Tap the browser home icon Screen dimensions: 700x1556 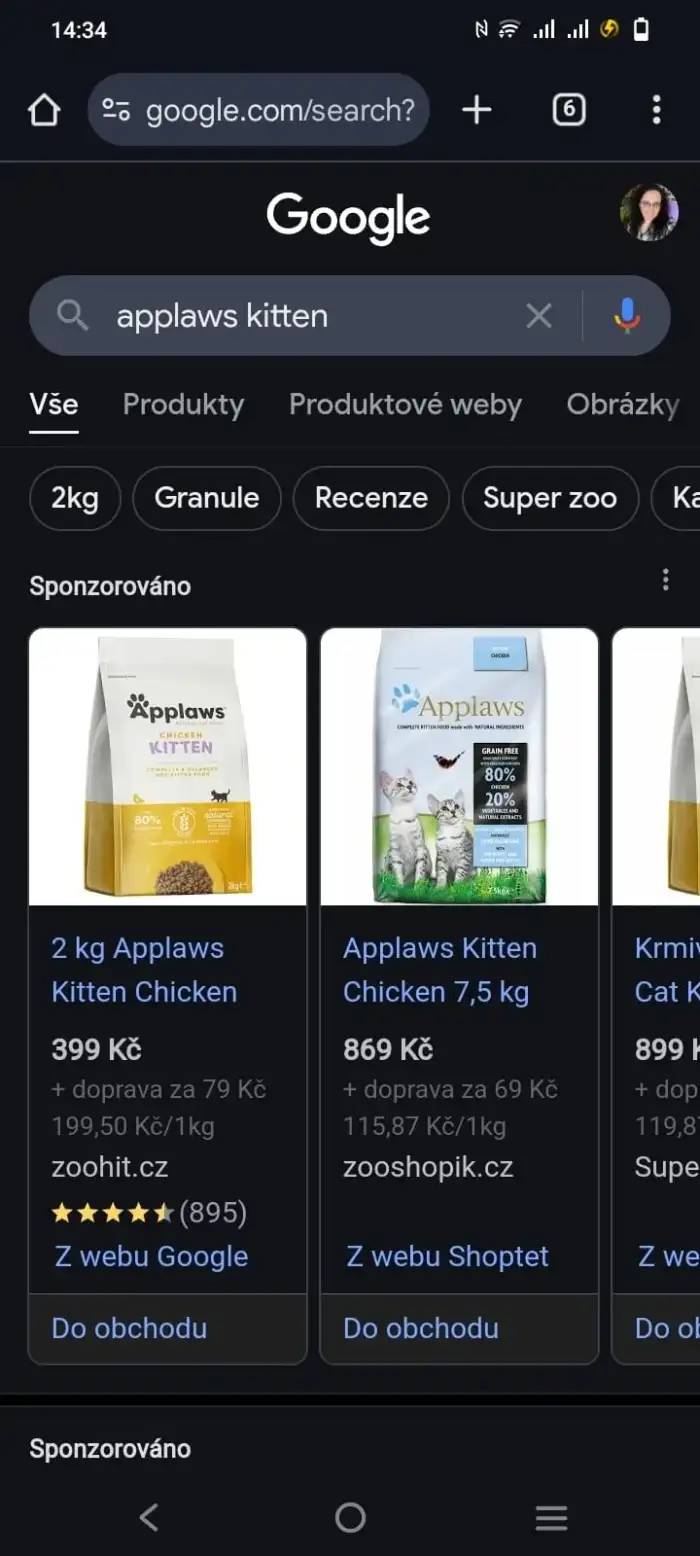point(44,110)
